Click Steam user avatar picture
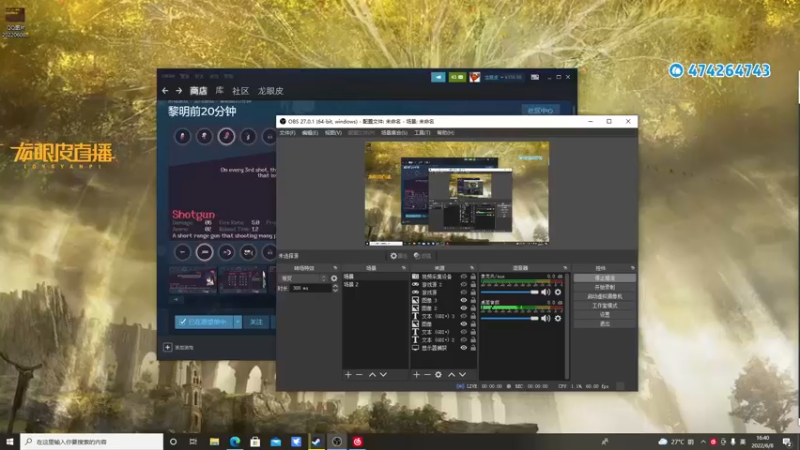Screen dimensions: 800x450 coord(474,77)
